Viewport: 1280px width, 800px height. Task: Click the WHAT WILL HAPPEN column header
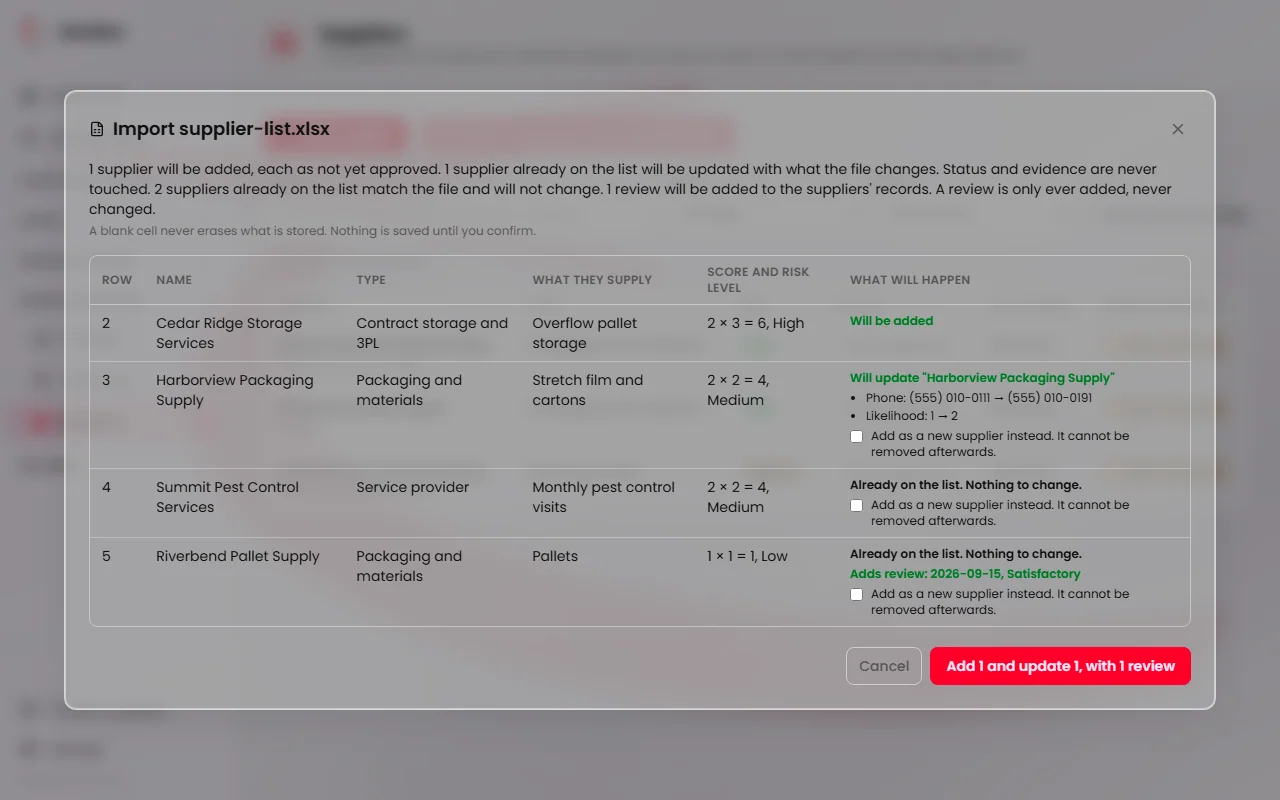click(910, 280)
